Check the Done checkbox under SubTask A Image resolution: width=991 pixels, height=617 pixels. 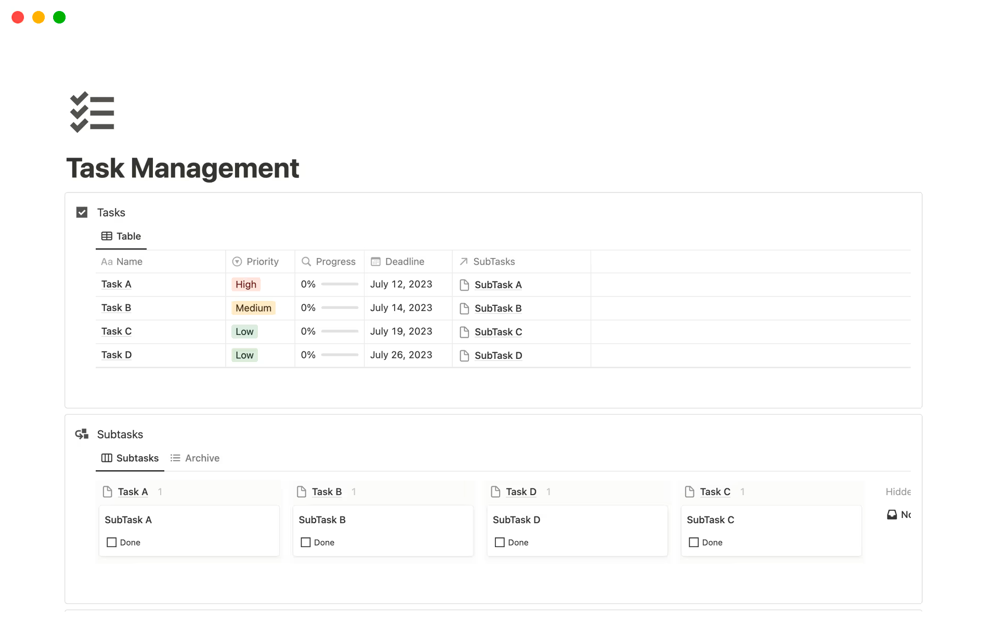110,542
